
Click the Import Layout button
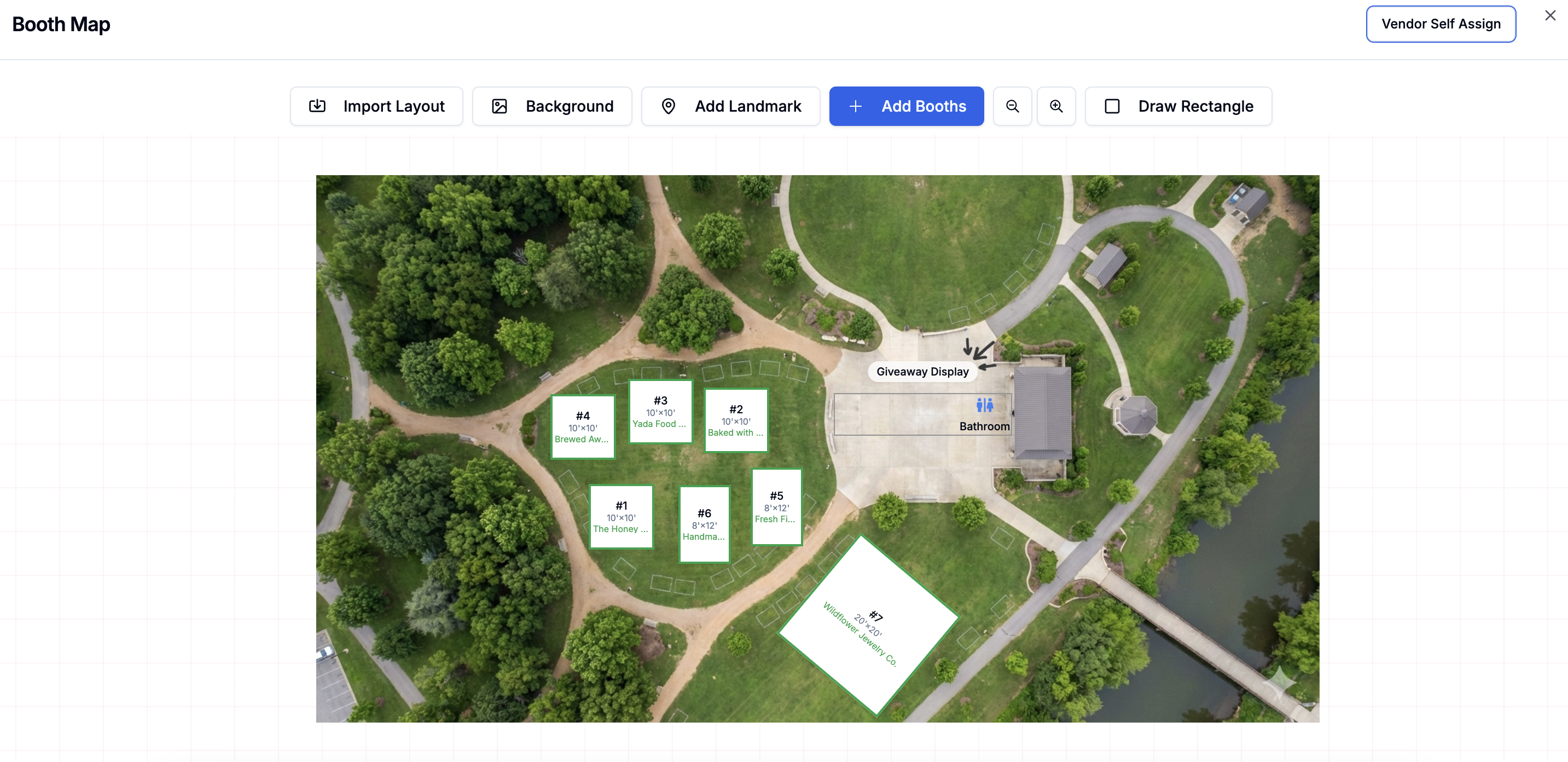coord(376,106)
